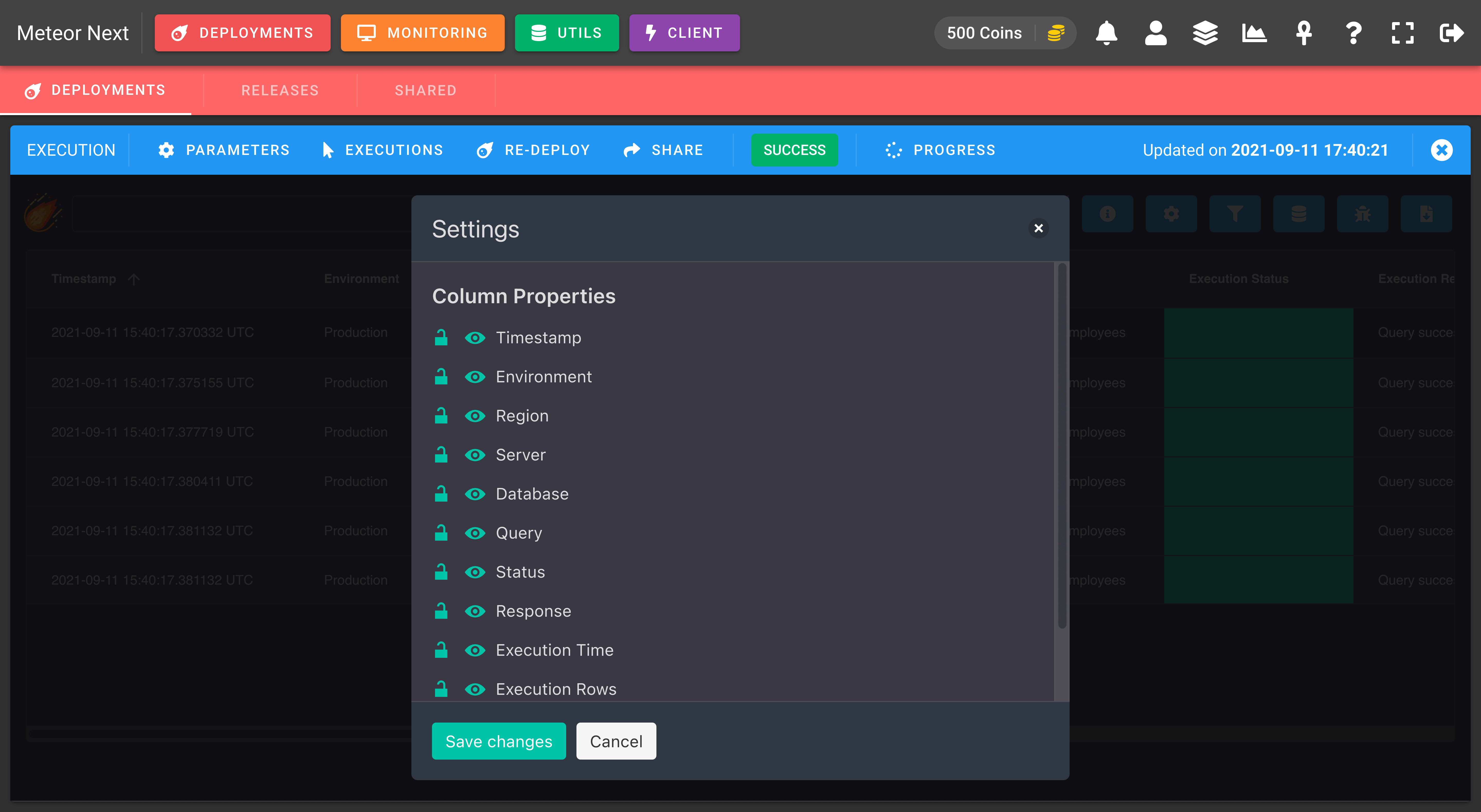
Task: Click the 15:40:17.370332 UTC timestamp cell
Action: [x=152, y=332]
